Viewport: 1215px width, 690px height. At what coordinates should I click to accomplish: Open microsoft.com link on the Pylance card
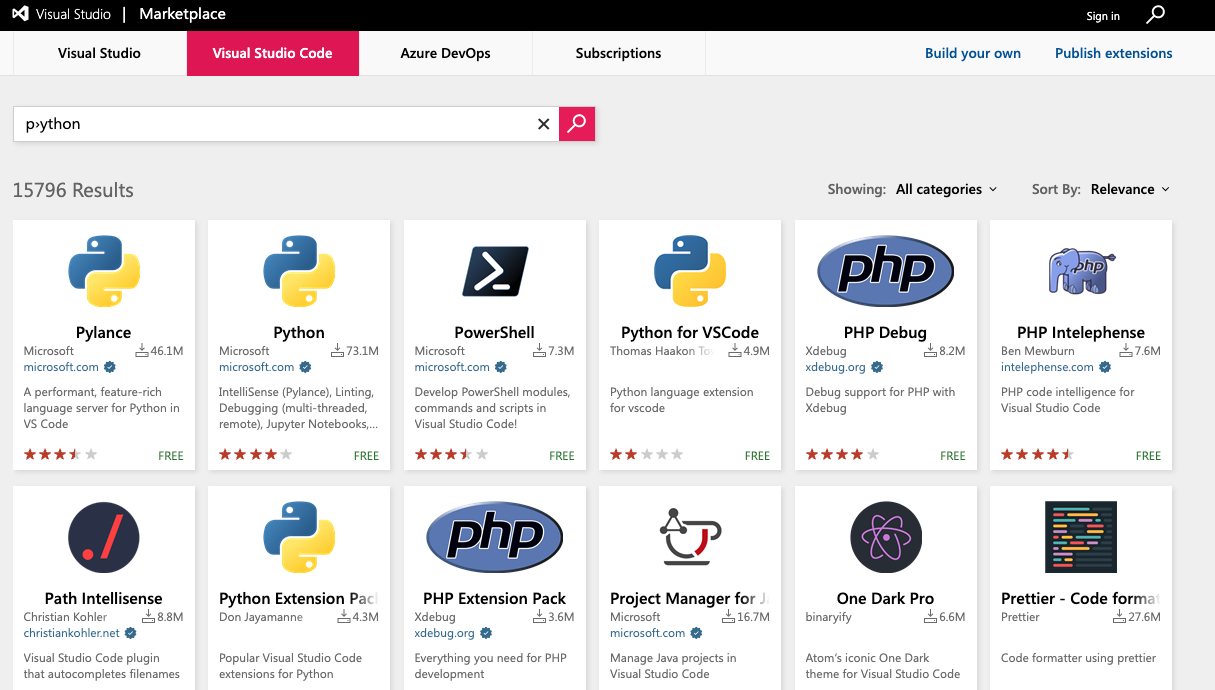[x=61, y=367]
